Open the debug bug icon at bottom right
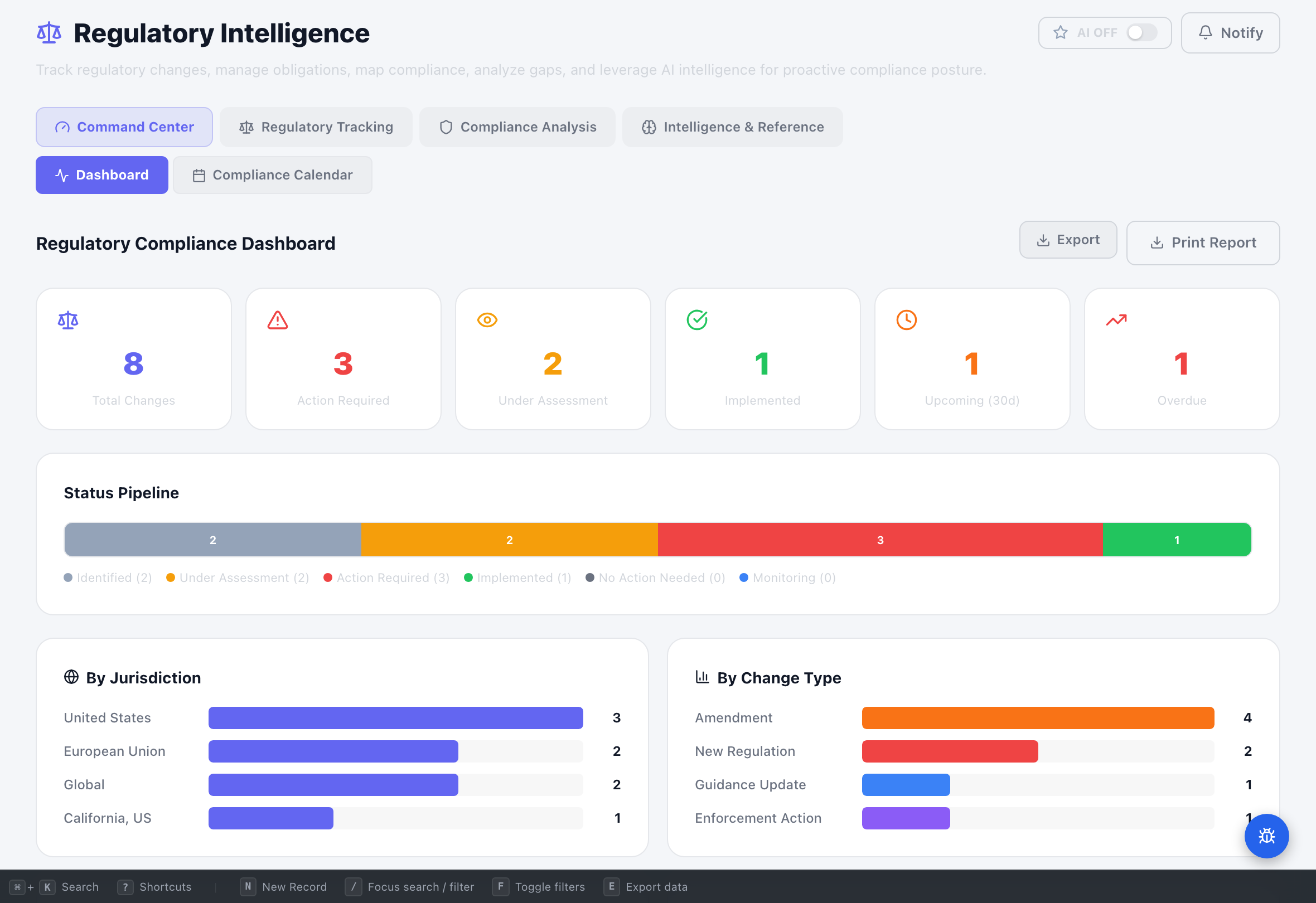Image resolution: width=1316 pixels, height=903 pixels. click(1267, 836)
